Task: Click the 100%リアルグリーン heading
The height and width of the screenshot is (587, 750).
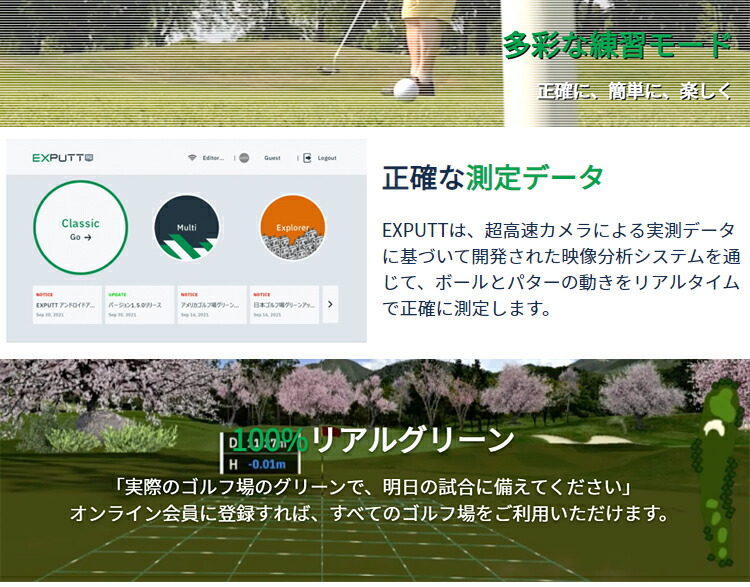Action: click(374, 440)
